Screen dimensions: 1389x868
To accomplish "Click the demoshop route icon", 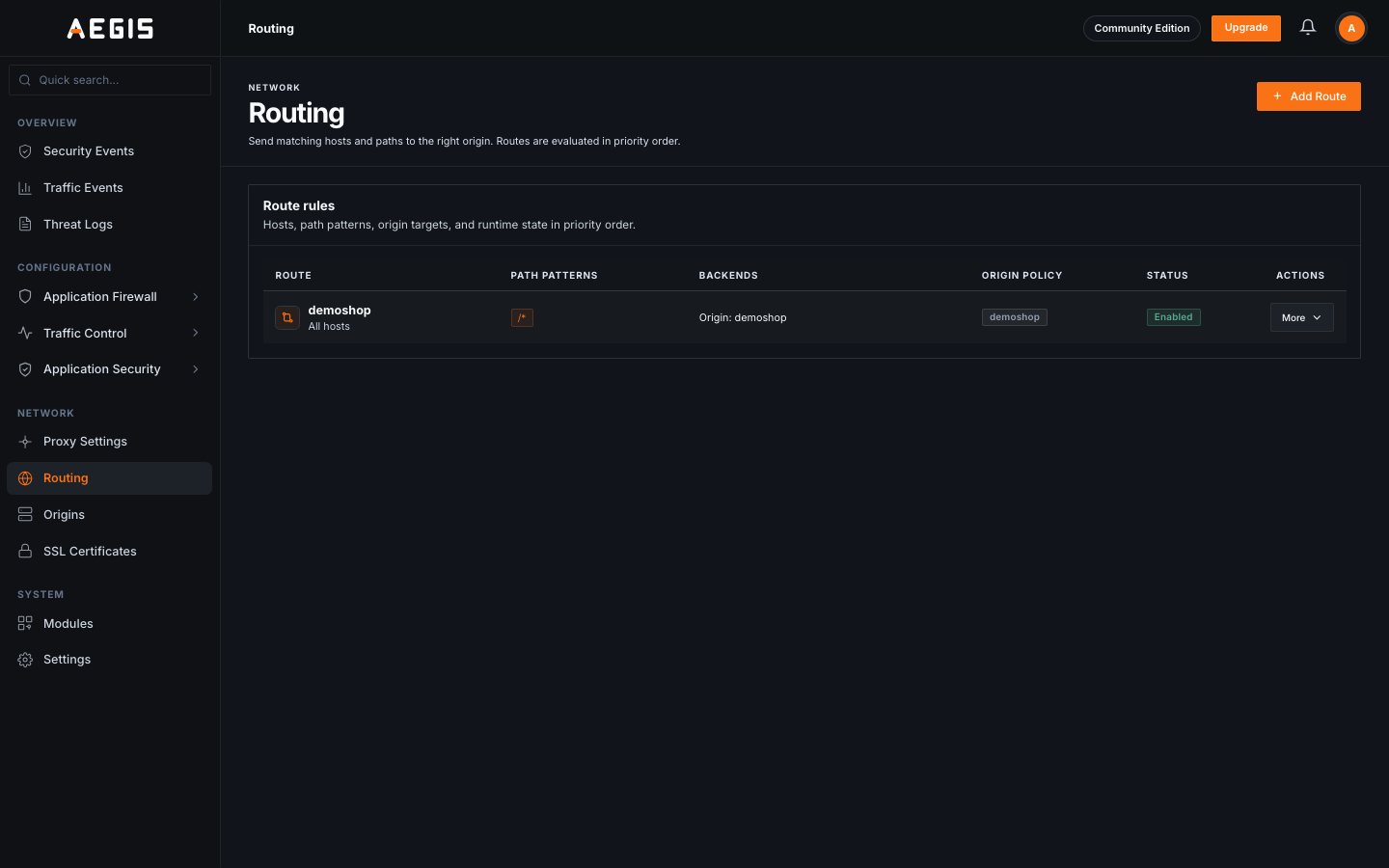I will tap(287, 317).
